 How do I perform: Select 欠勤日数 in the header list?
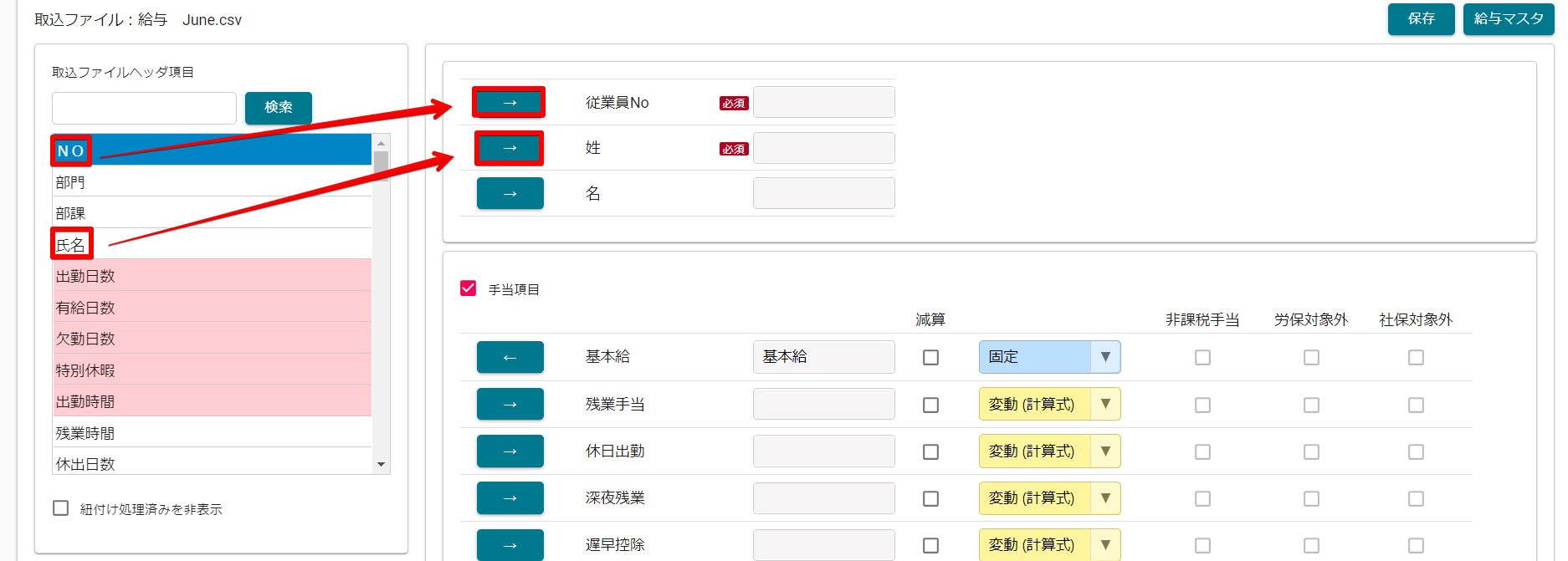pyautogui.click(x=212, y=338)
